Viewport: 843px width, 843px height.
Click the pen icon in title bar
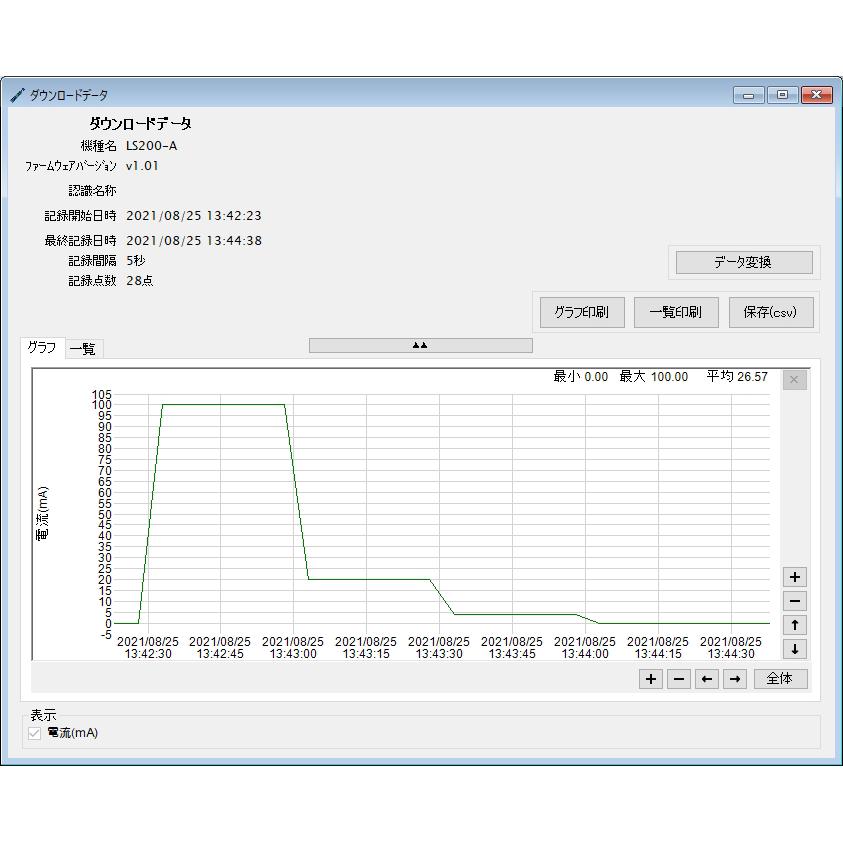(x=17, y=95)
